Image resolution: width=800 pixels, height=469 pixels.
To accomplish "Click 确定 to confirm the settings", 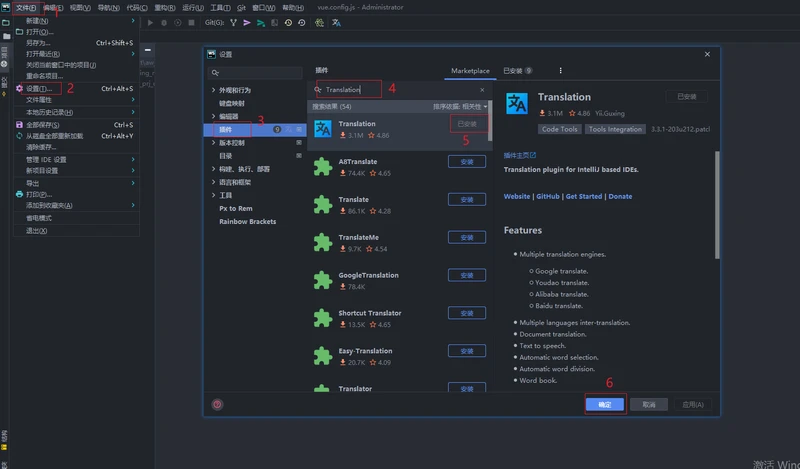I will [x=605, y=404].
